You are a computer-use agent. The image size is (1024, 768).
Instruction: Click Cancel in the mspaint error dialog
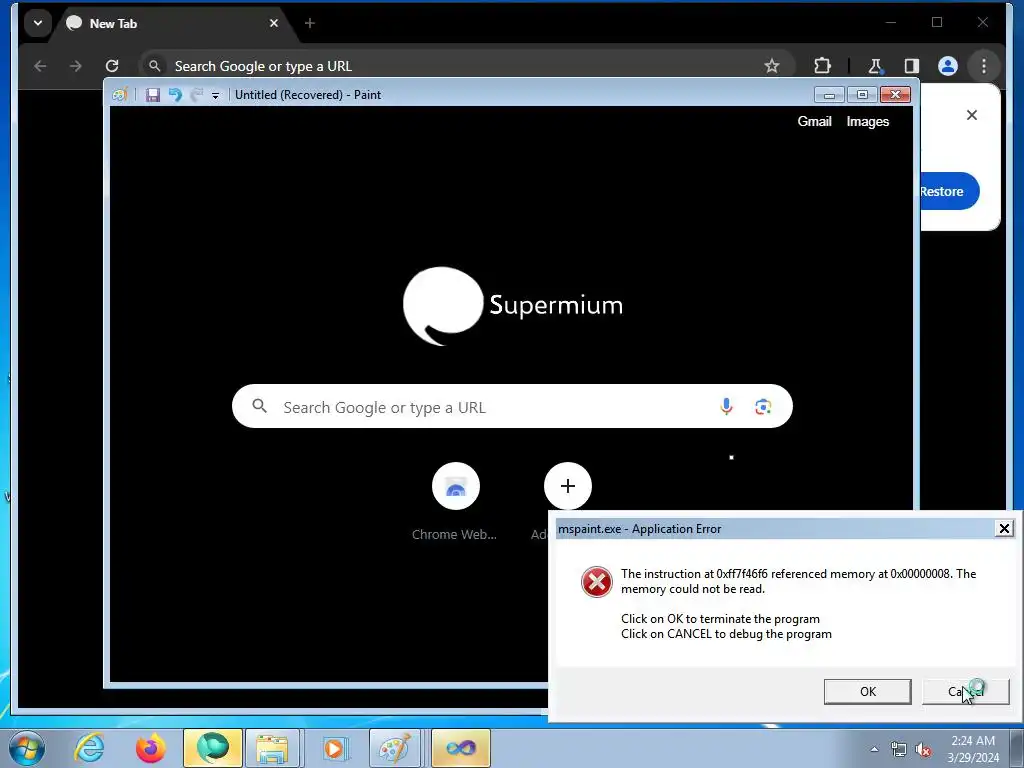[x=966, y=692]
